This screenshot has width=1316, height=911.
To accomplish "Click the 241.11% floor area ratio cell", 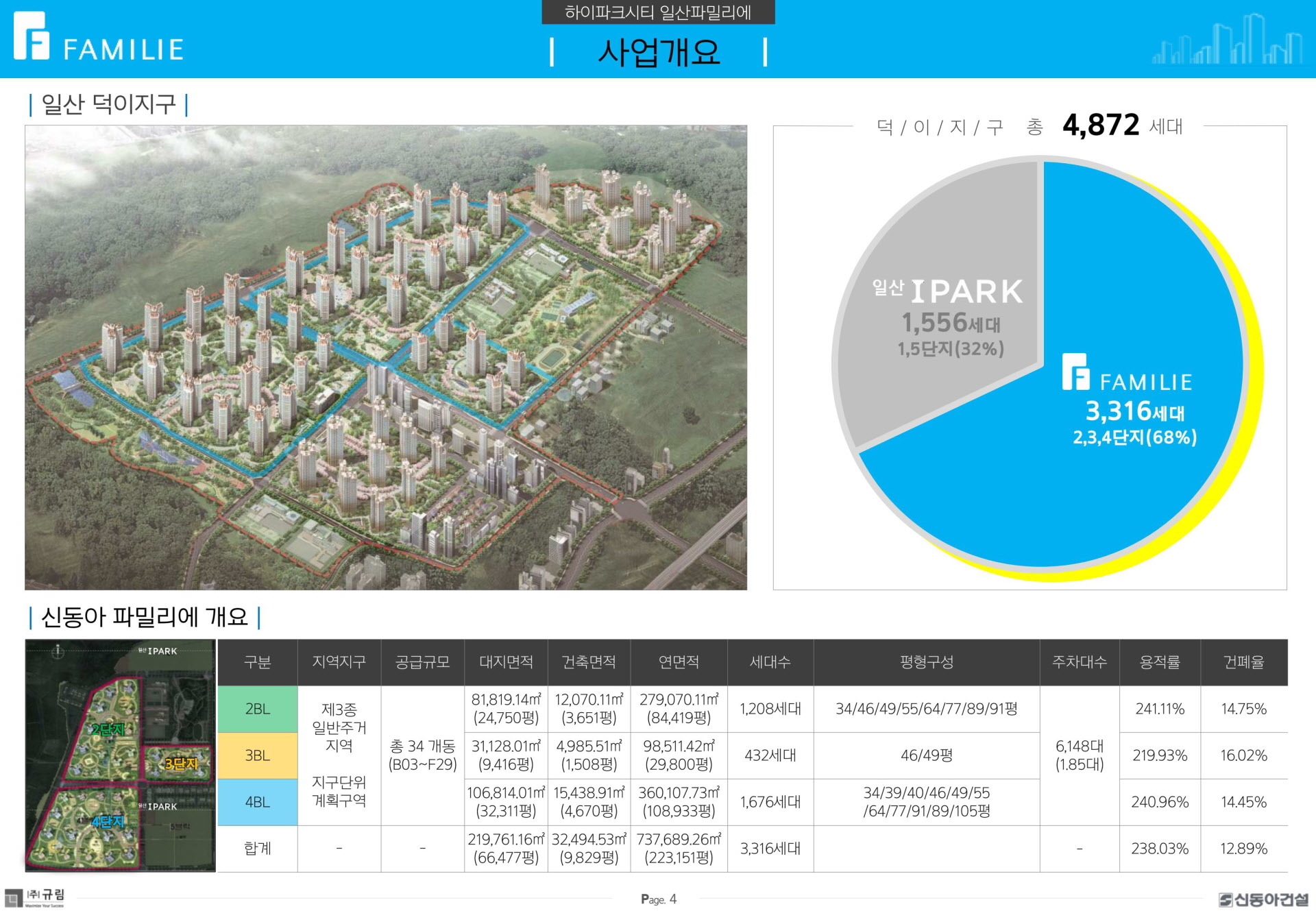I will tap(1160, 709).
